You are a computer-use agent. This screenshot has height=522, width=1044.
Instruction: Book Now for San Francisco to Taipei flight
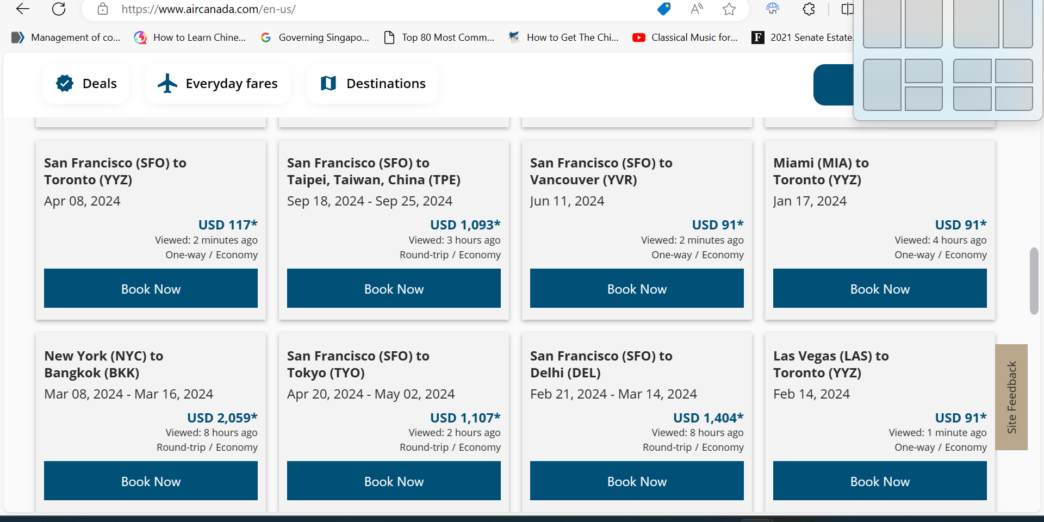tap(394, 289)
